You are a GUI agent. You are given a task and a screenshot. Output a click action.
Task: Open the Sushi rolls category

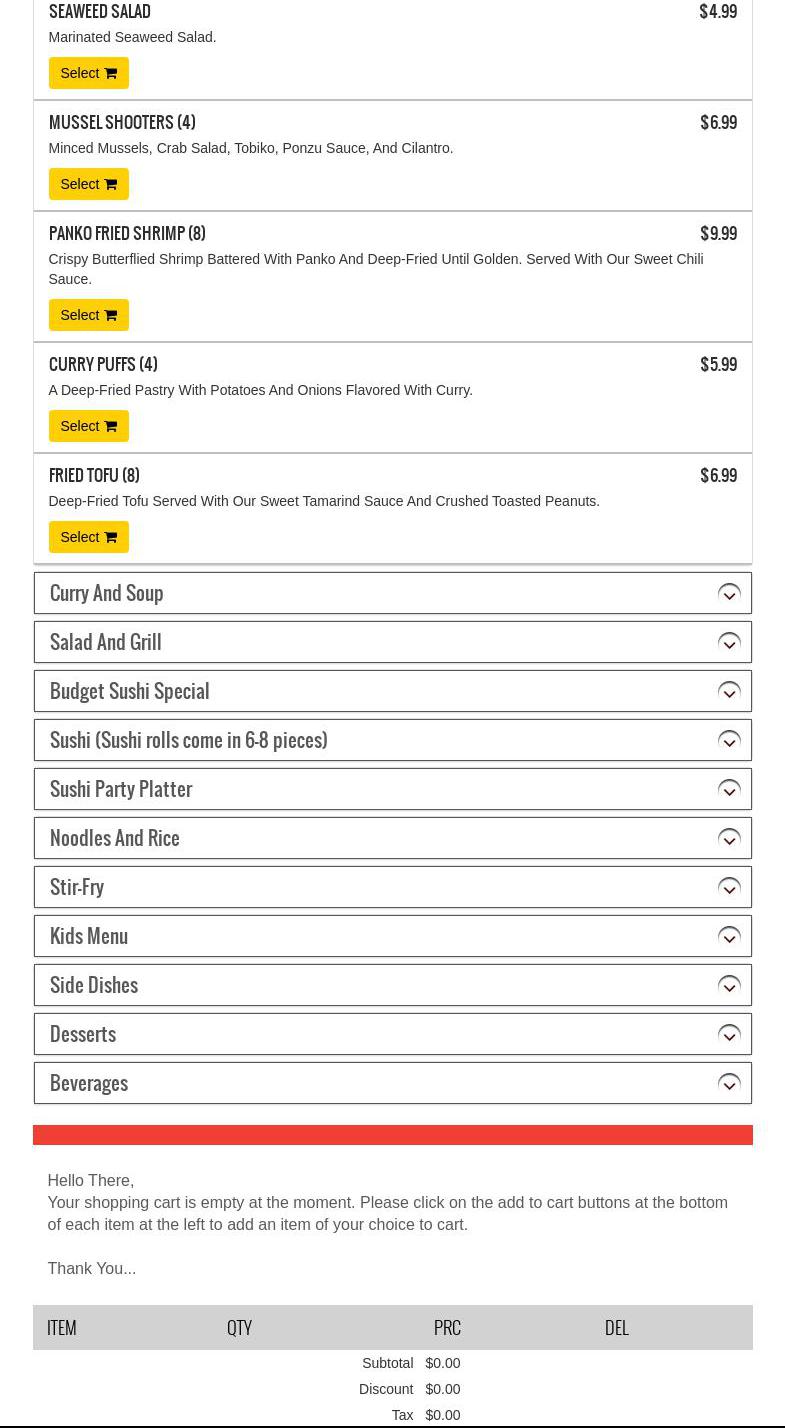point(392,740)
